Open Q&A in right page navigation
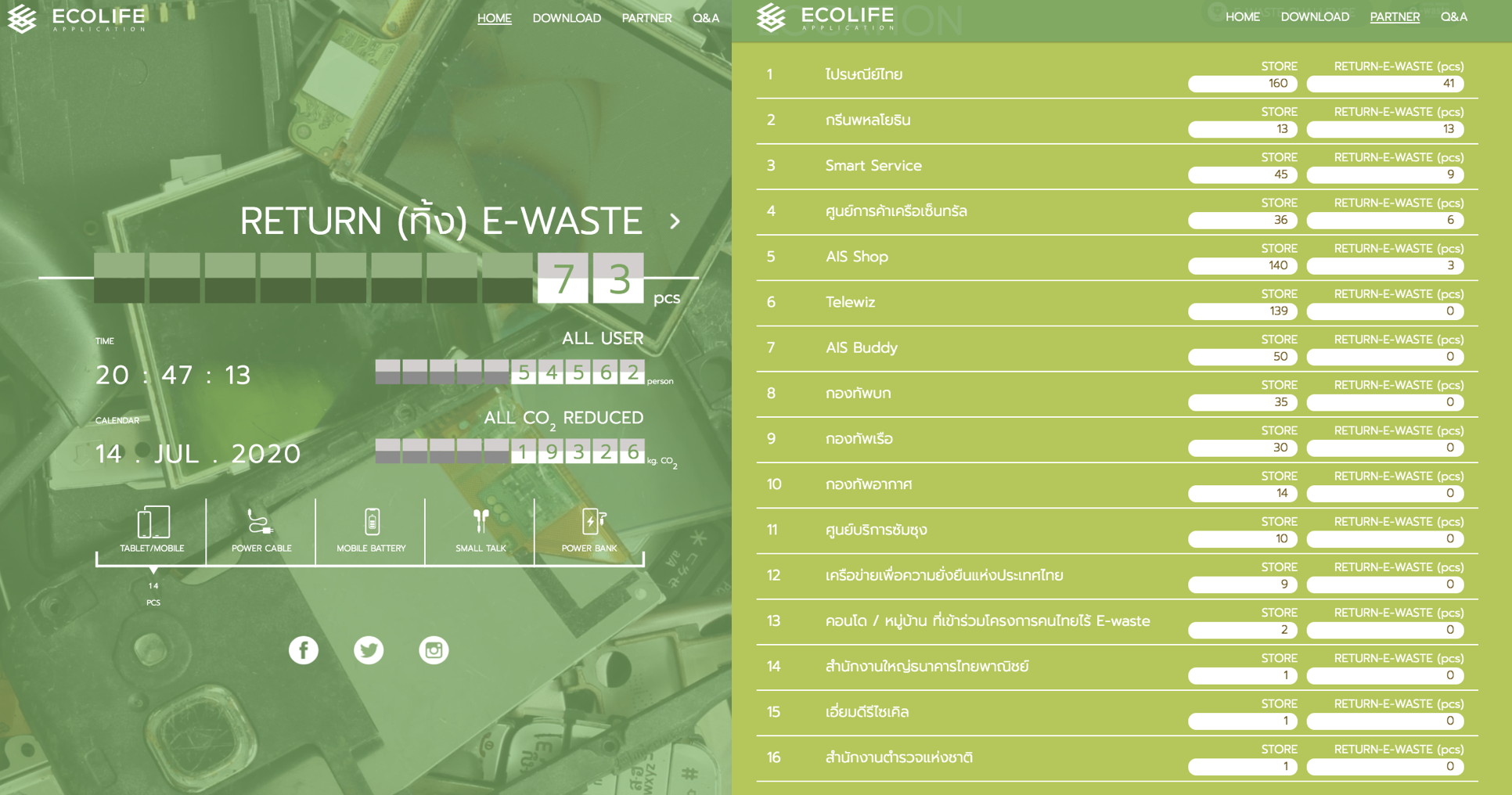The image size is (1512, 795). click(x=1454, y=16)
